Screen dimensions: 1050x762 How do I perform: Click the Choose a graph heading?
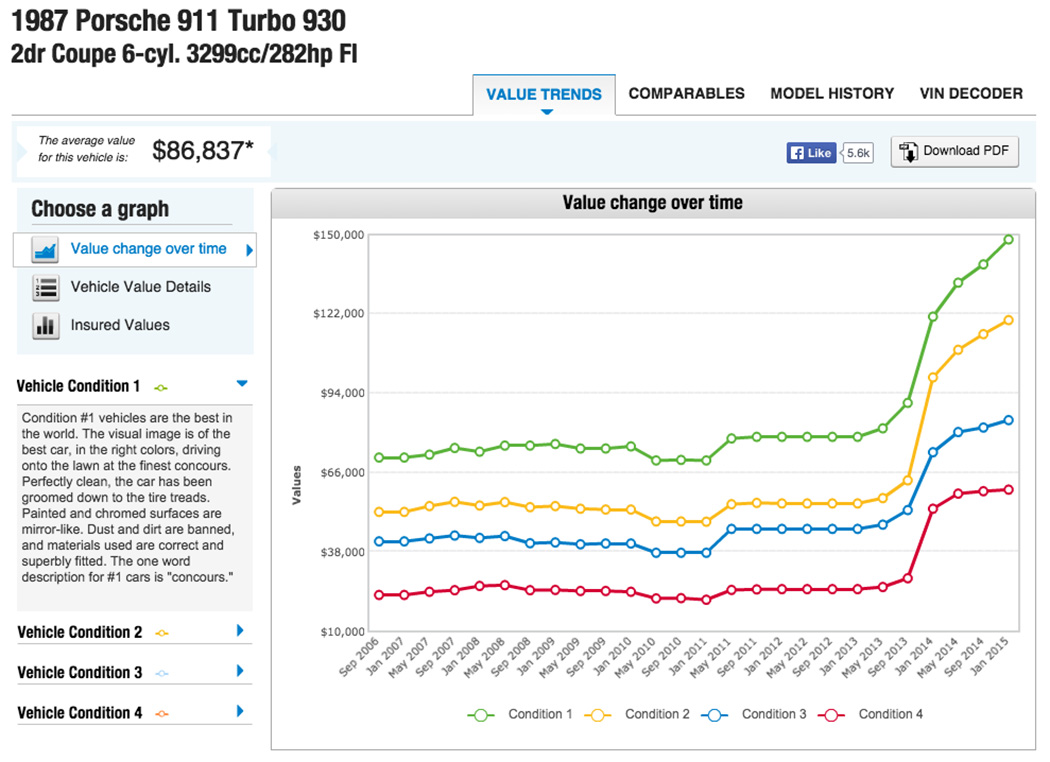[x=100, y=209]
